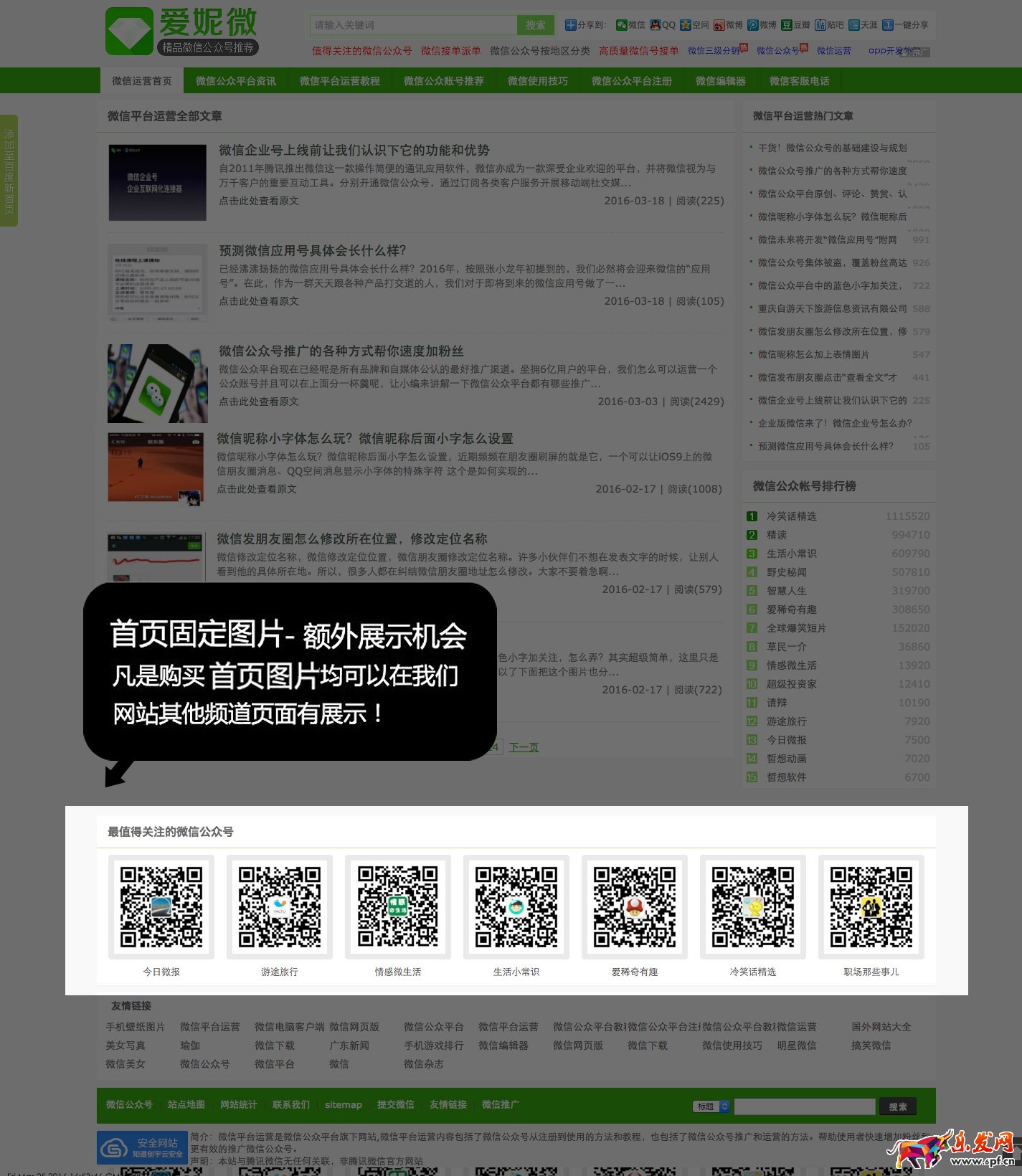Open the 微信平台运营教程 nav item
The width and height of the screenshot is (1022, 1176).
point(340,81)
